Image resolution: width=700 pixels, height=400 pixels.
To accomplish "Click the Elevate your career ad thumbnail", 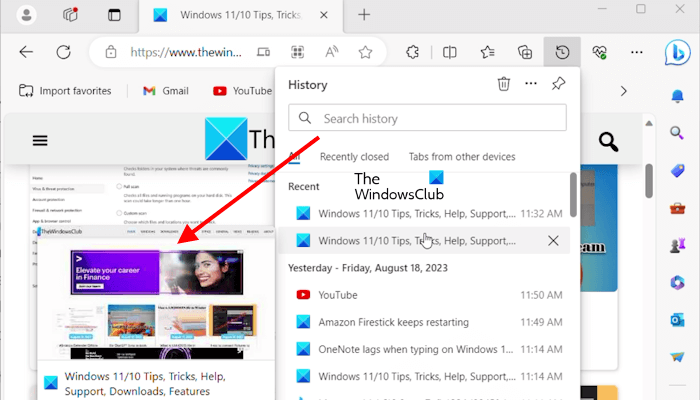I will pyautogui.click(x=157, y=272).
